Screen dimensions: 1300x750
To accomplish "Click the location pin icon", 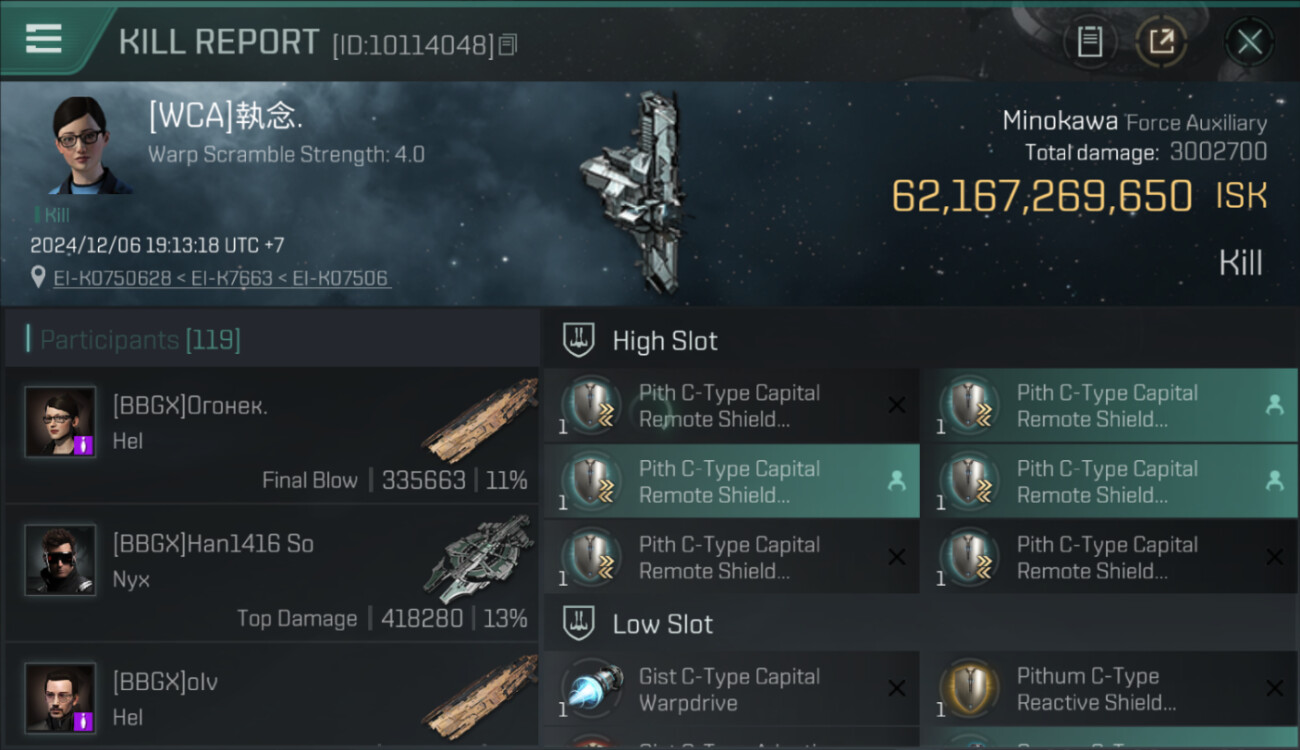I will (x=38, y=277).
